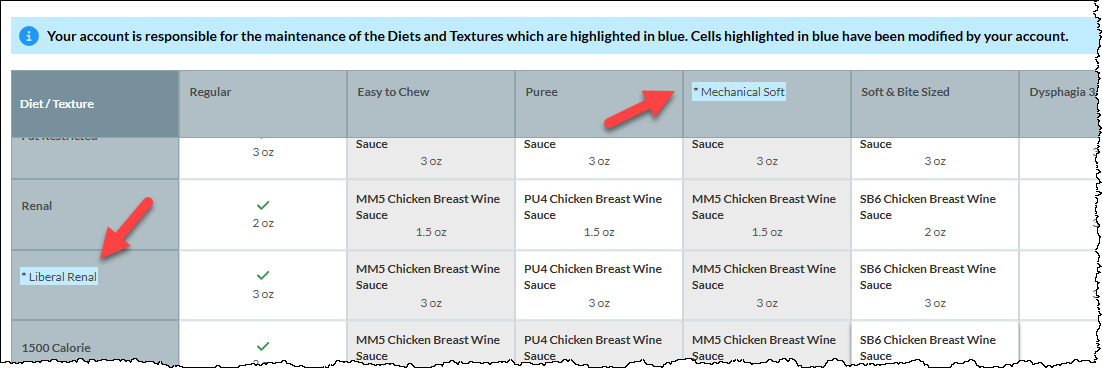This screenshot has height=368, width=1102.
Task: Open Liberal Renal Puree PU4 cell
Action: tap(599, 285)
